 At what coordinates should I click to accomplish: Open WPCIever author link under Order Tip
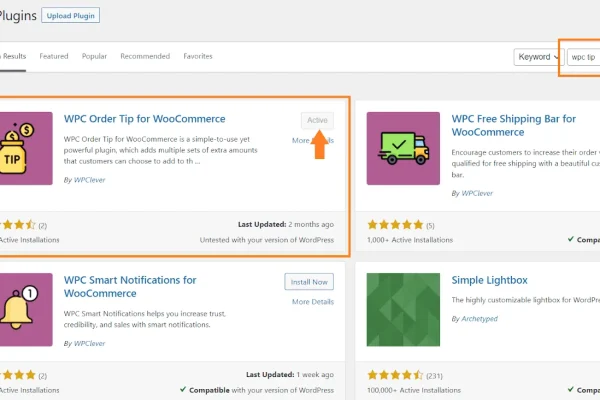pyautogui.click(x=90, y=180)
